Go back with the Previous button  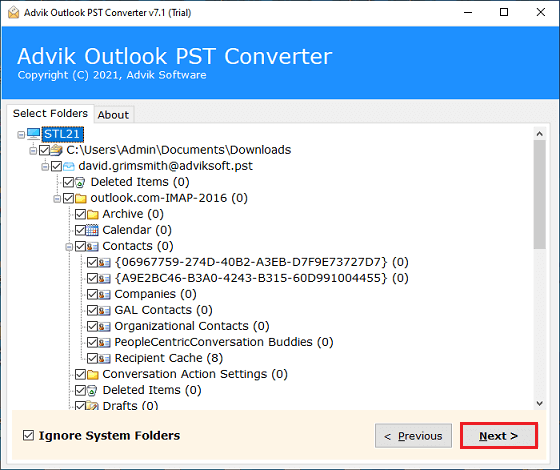pyautogui.click(x=413, y=436)
